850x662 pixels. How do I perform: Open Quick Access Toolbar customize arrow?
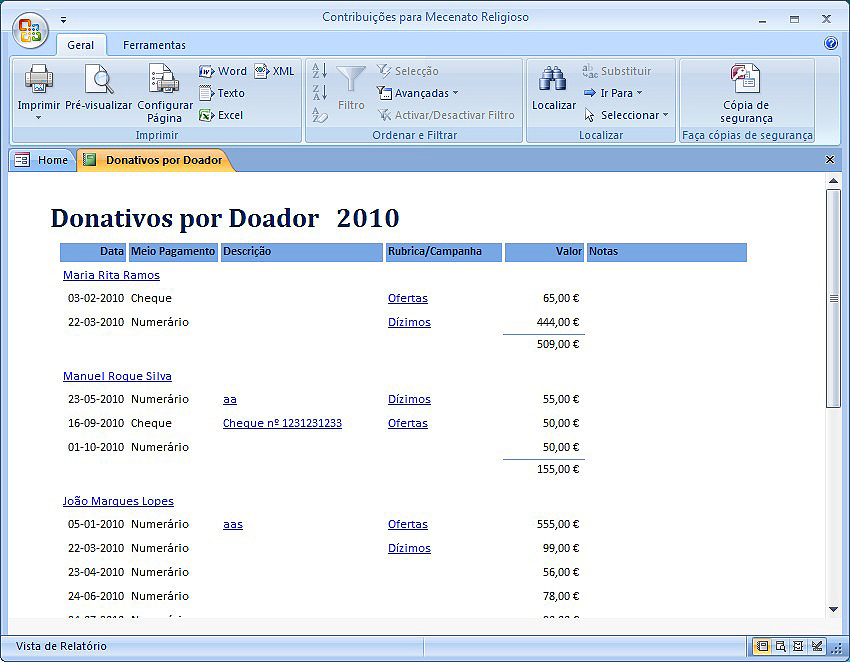point(63,20)
